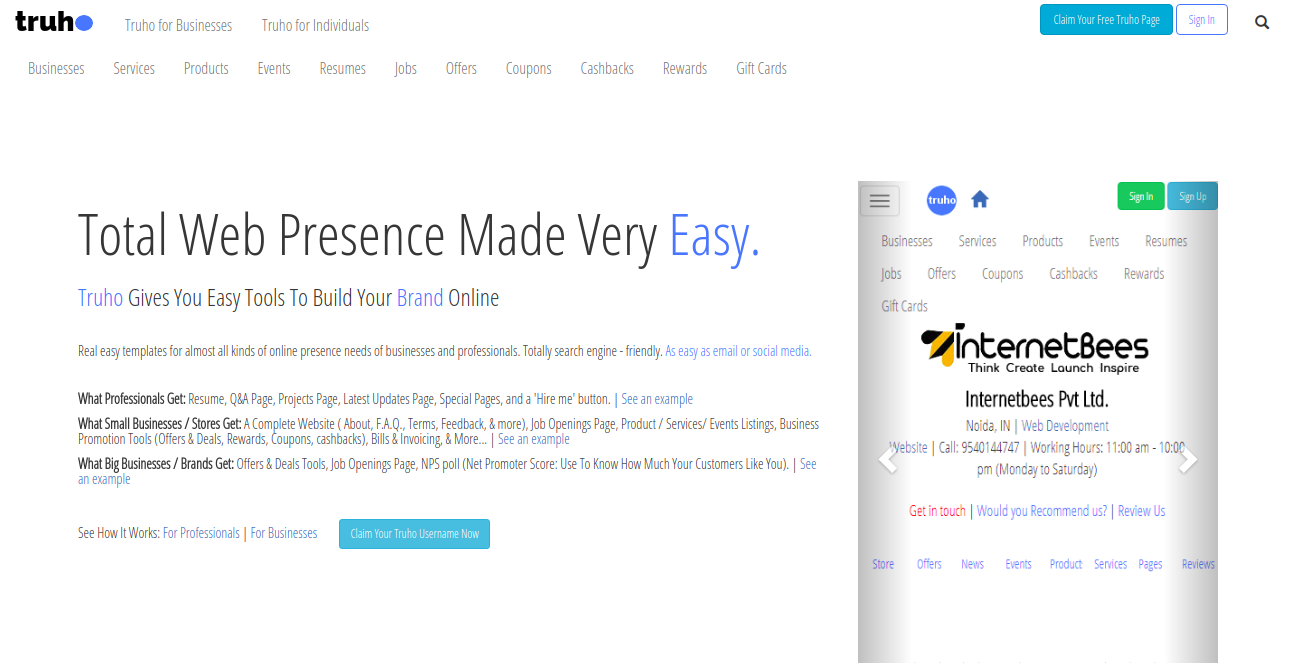Select Rewards in preview navigation
The height and width of the screenshot is (663, 1296).
pos(1144,273)
